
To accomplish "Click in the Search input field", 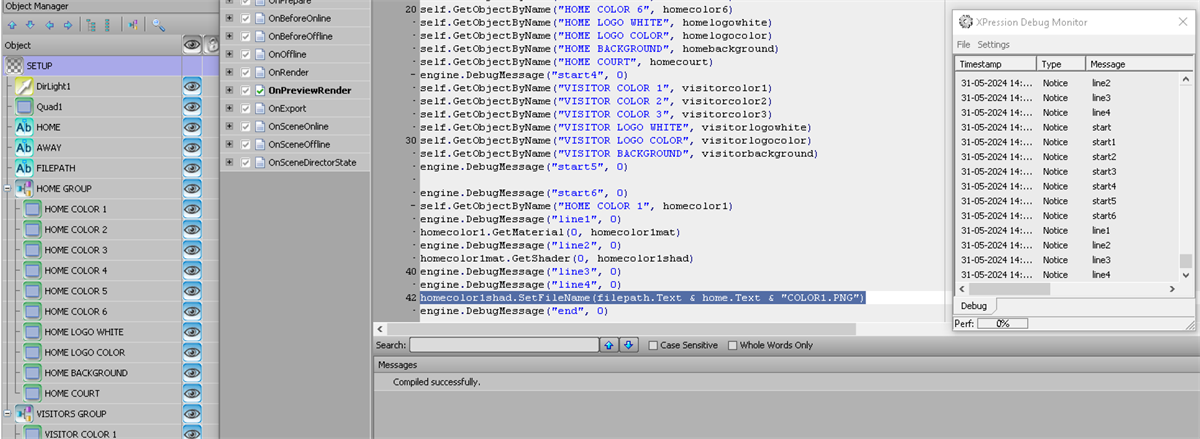I will pos(504,345).
